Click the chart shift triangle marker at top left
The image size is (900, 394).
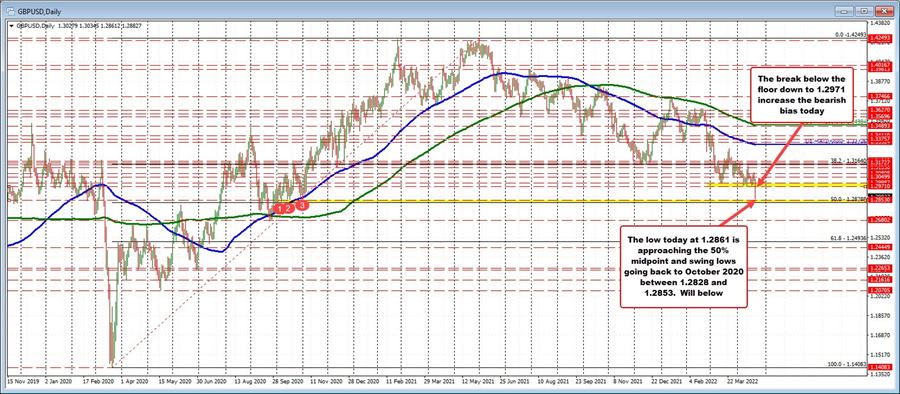pyautogui.click(x=11, y=25)
